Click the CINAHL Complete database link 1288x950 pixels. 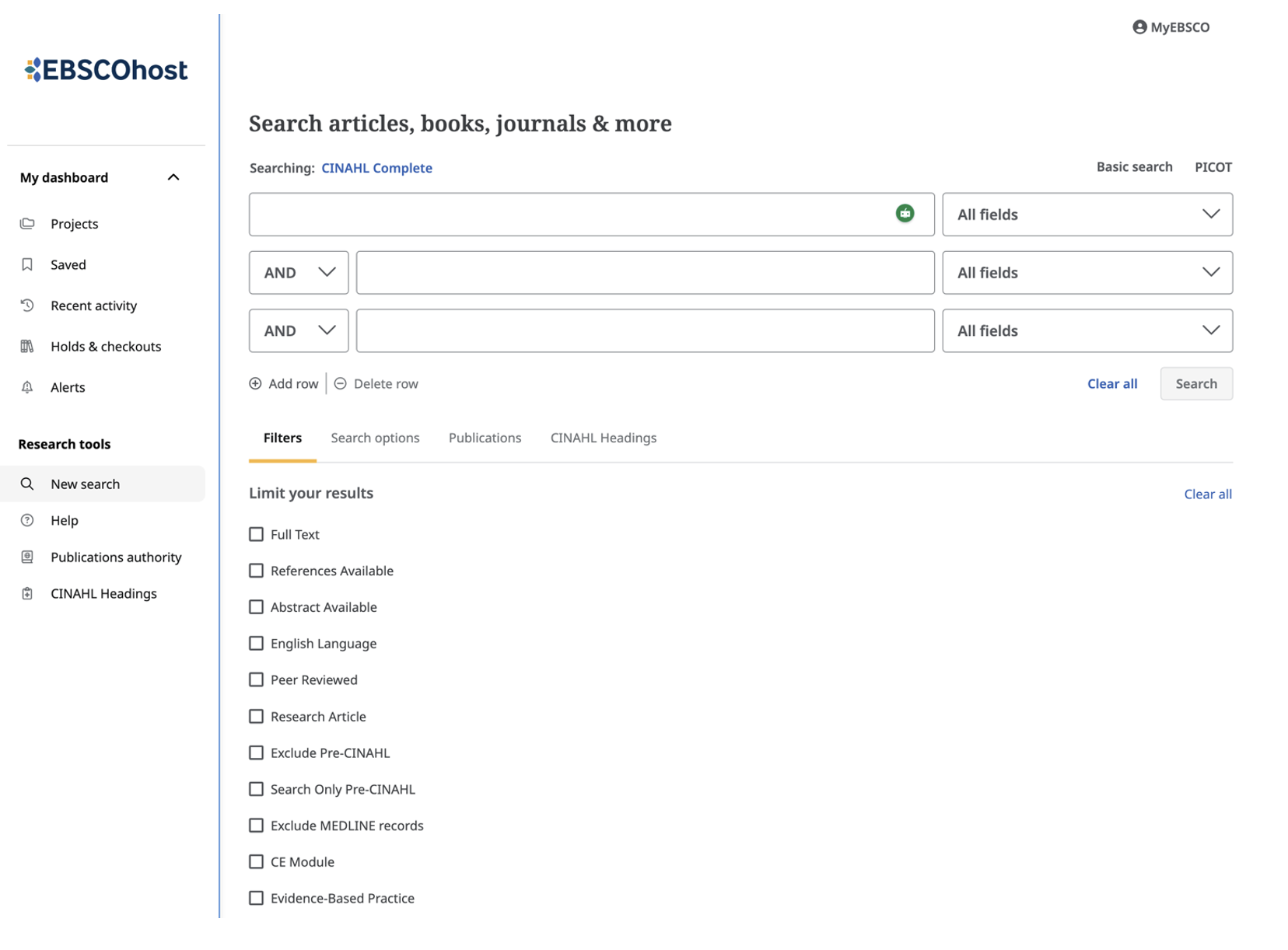tap(376, 168)
